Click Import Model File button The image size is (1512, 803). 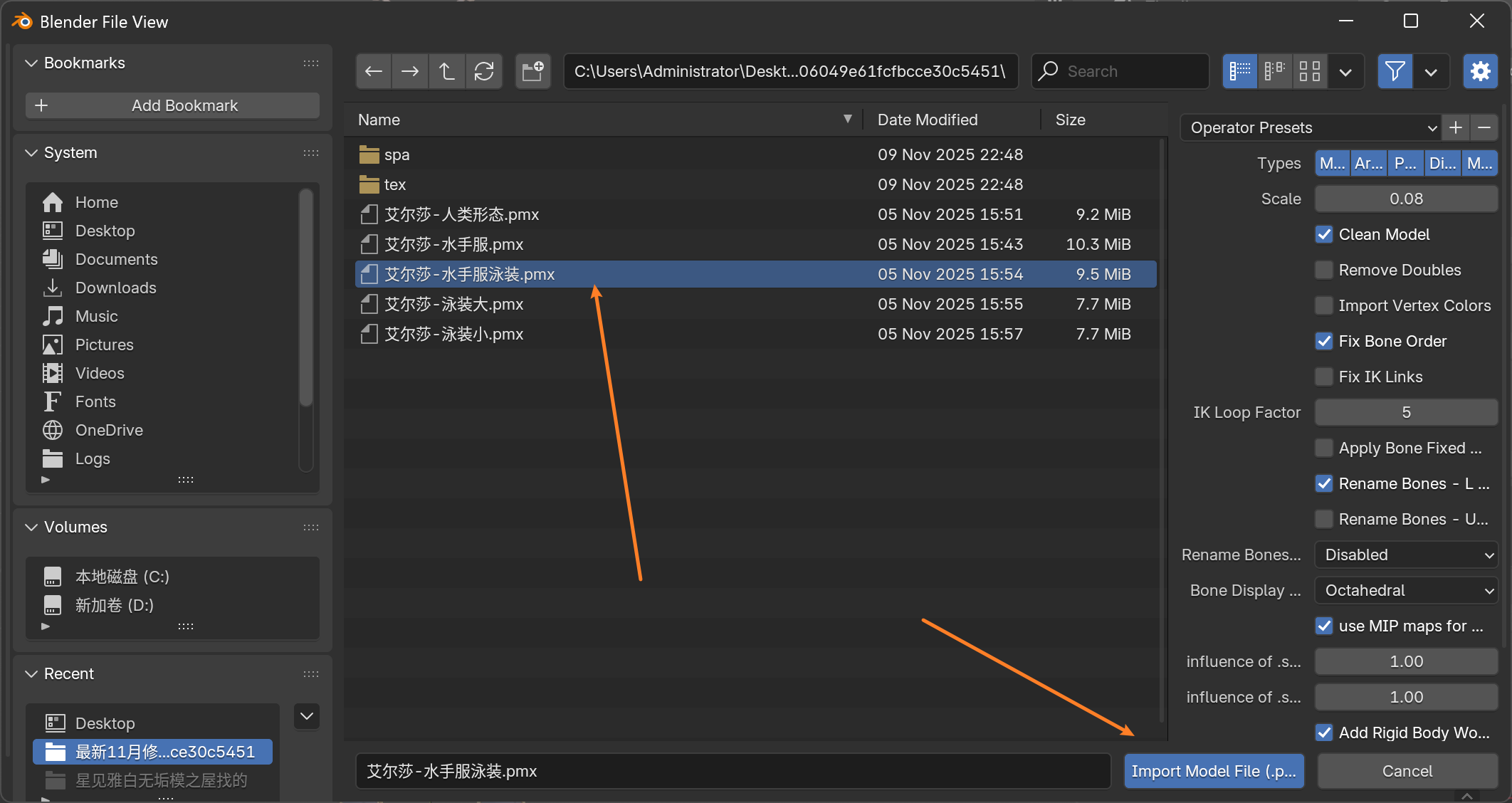click(x=1214, y=771)
